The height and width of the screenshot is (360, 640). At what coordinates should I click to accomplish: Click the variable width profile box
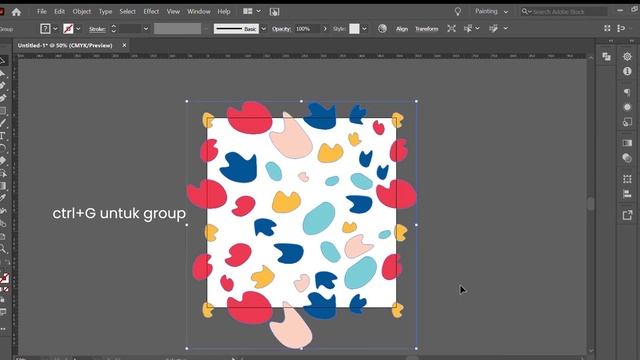[x=178, y=29]
